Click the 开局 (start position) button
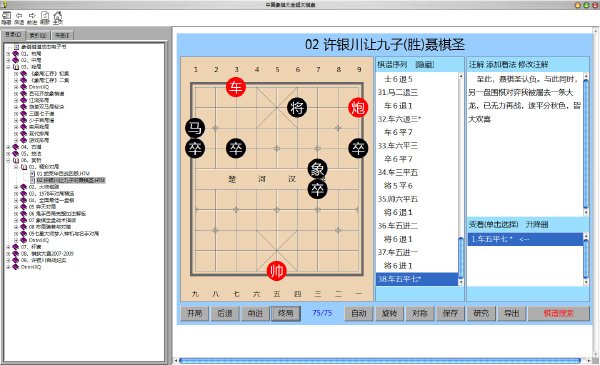The image size is (600, 365). (x=194, y=313)
